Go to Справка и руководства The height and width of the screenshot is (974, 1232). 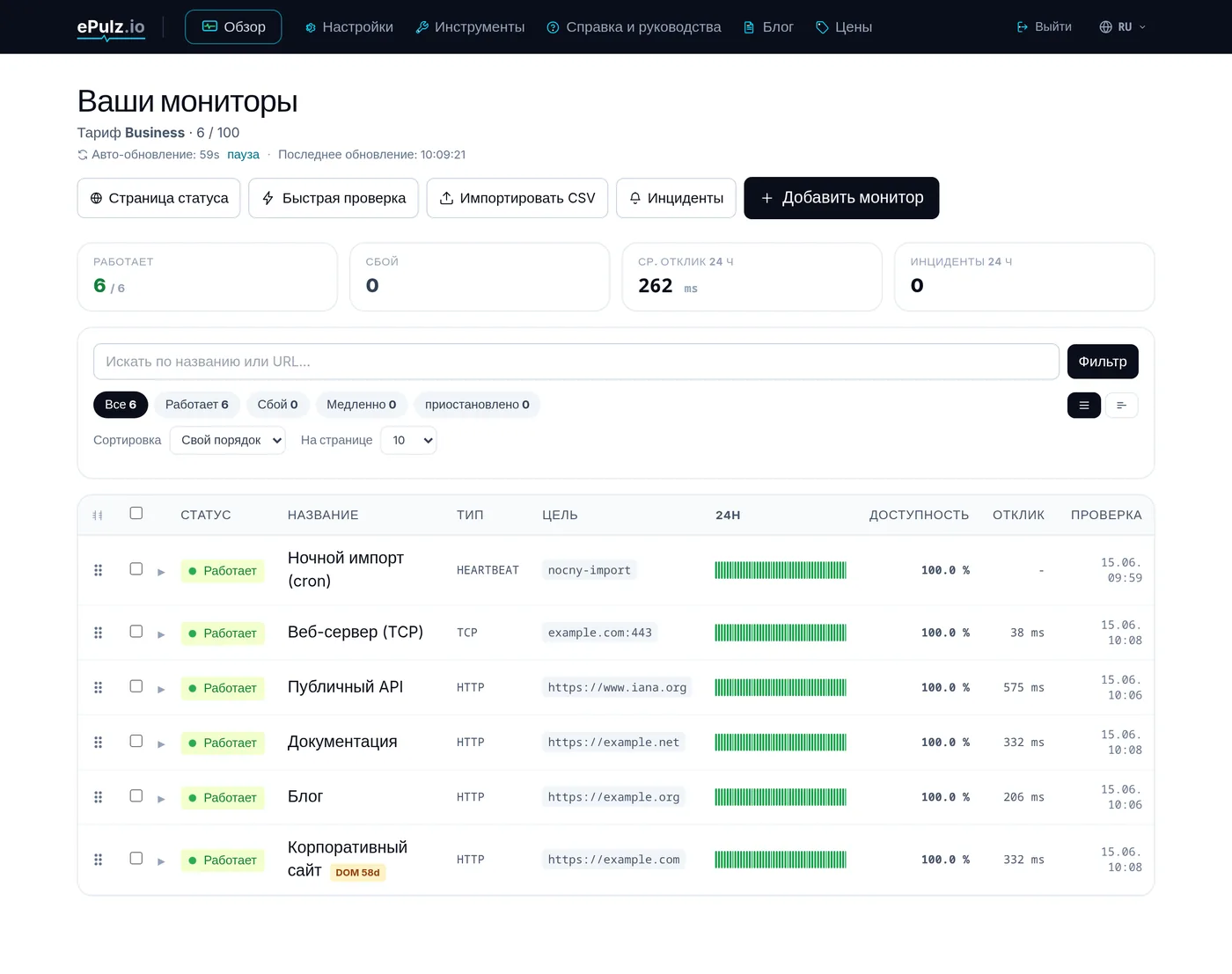click(634, 27)
